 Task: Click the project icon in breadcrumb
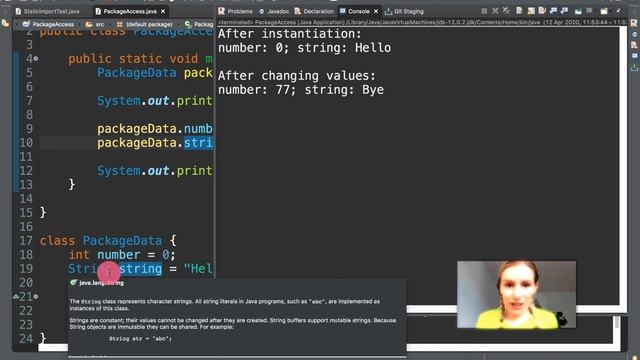[x=26, y=24]
